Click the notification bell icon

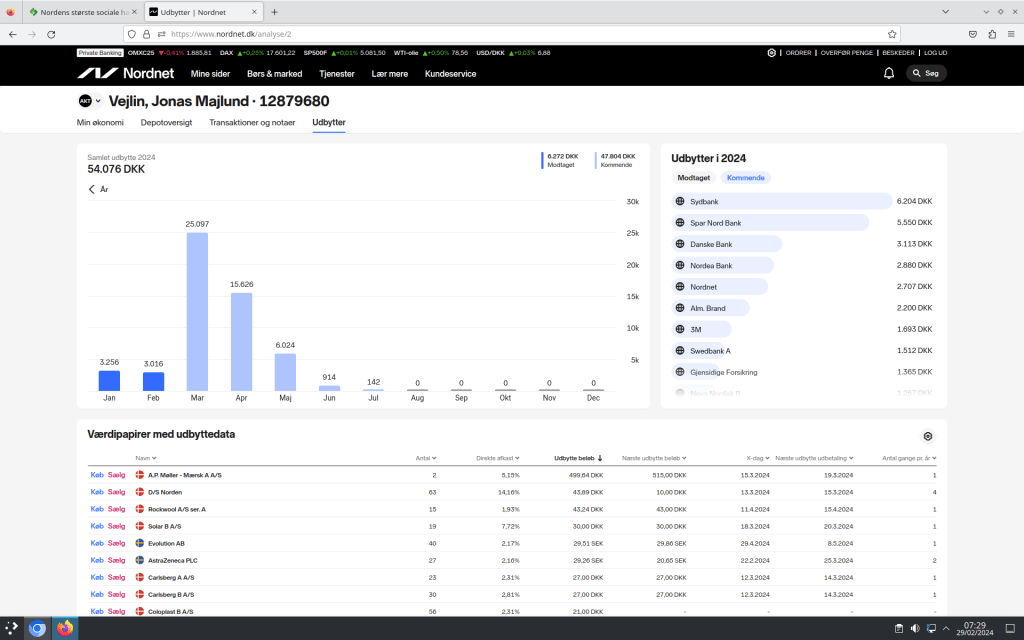click(889, 73)
